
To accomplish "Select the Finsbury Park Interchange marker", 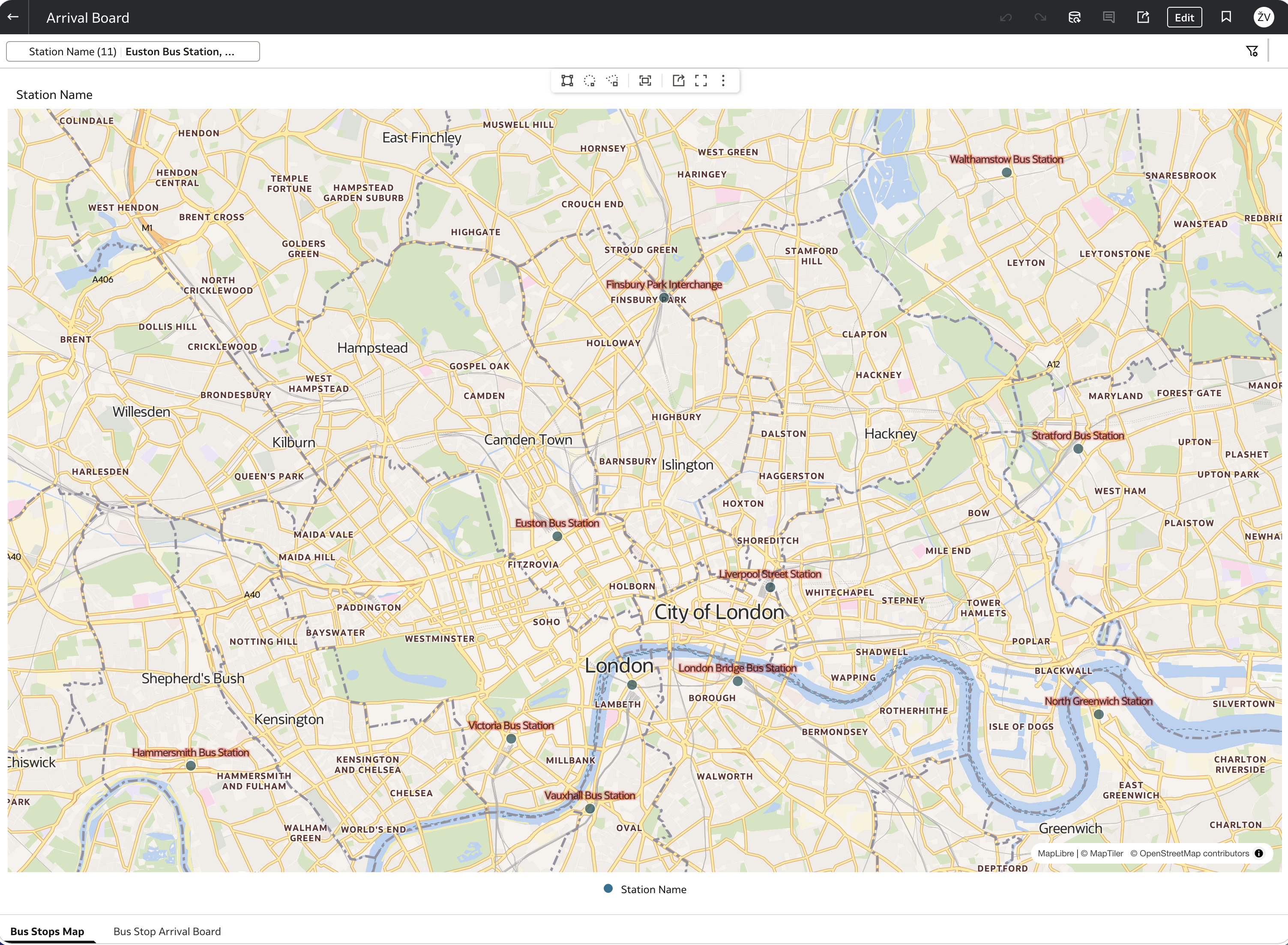I will click(x=664, y=298).
